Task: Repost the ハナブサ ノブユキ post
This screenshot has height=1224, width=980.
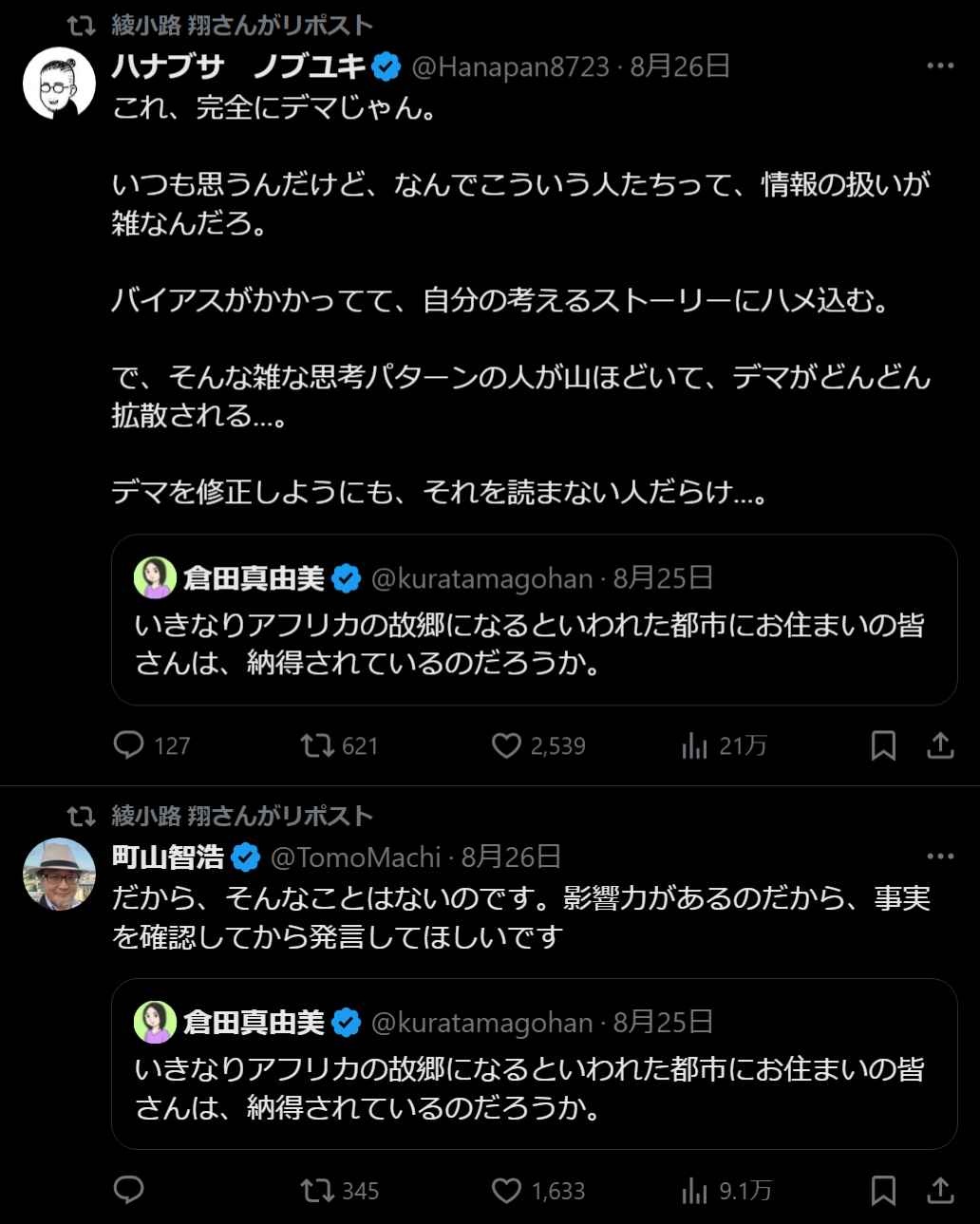Action: (x=317, y=745)
